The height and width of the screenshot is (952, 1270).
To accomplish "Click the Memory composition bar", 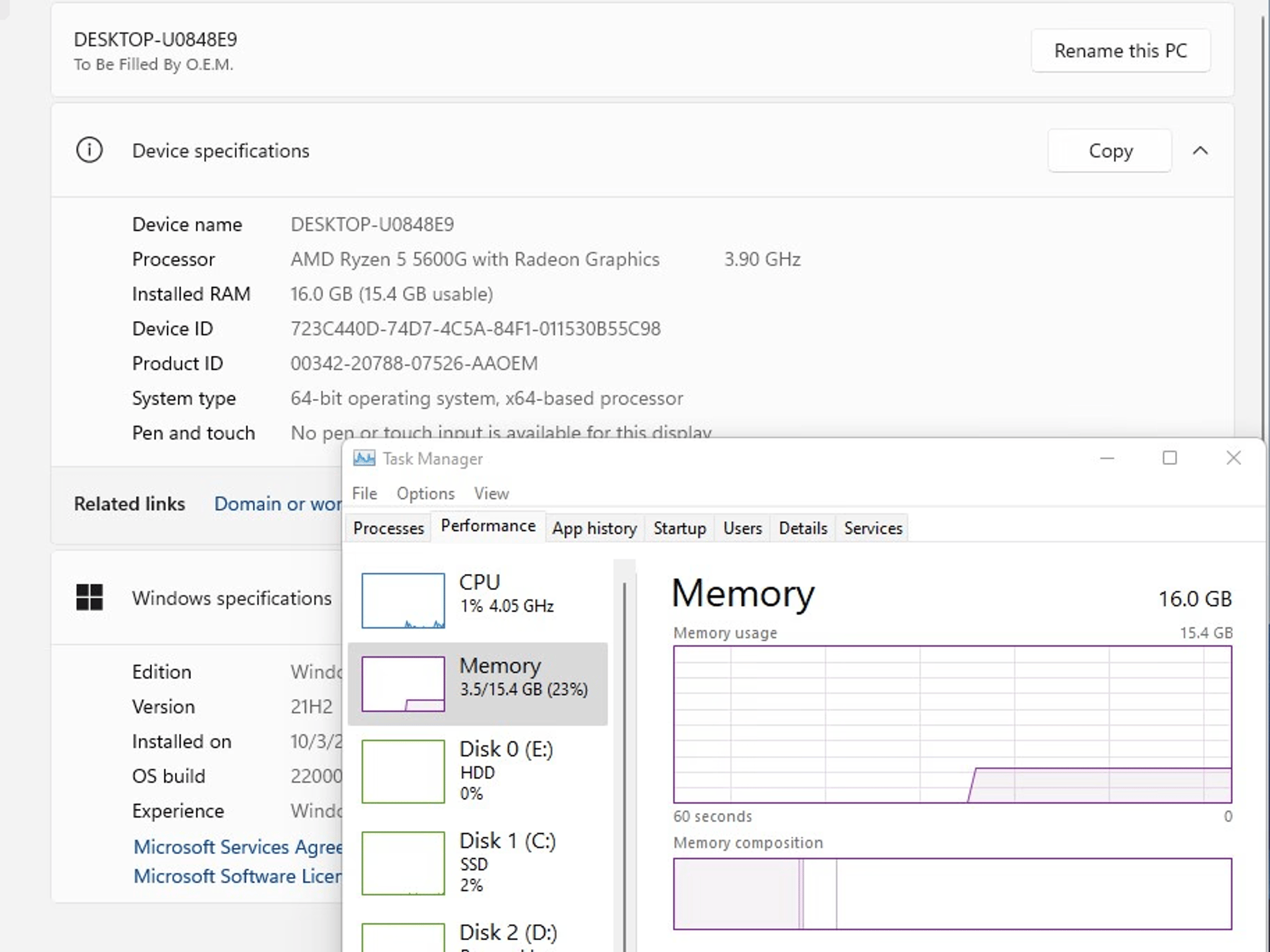I will point(952,894).
